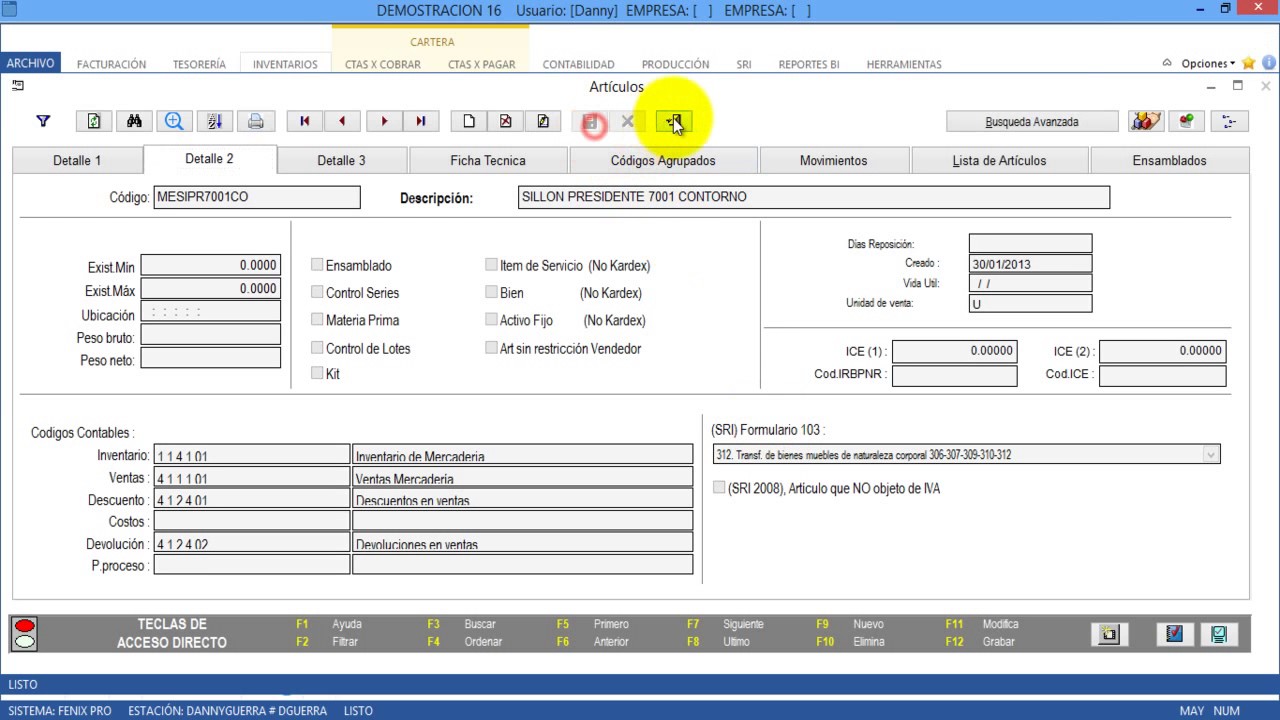
Task: Click the sort order toolbar icon
Action: pos(214,121)
